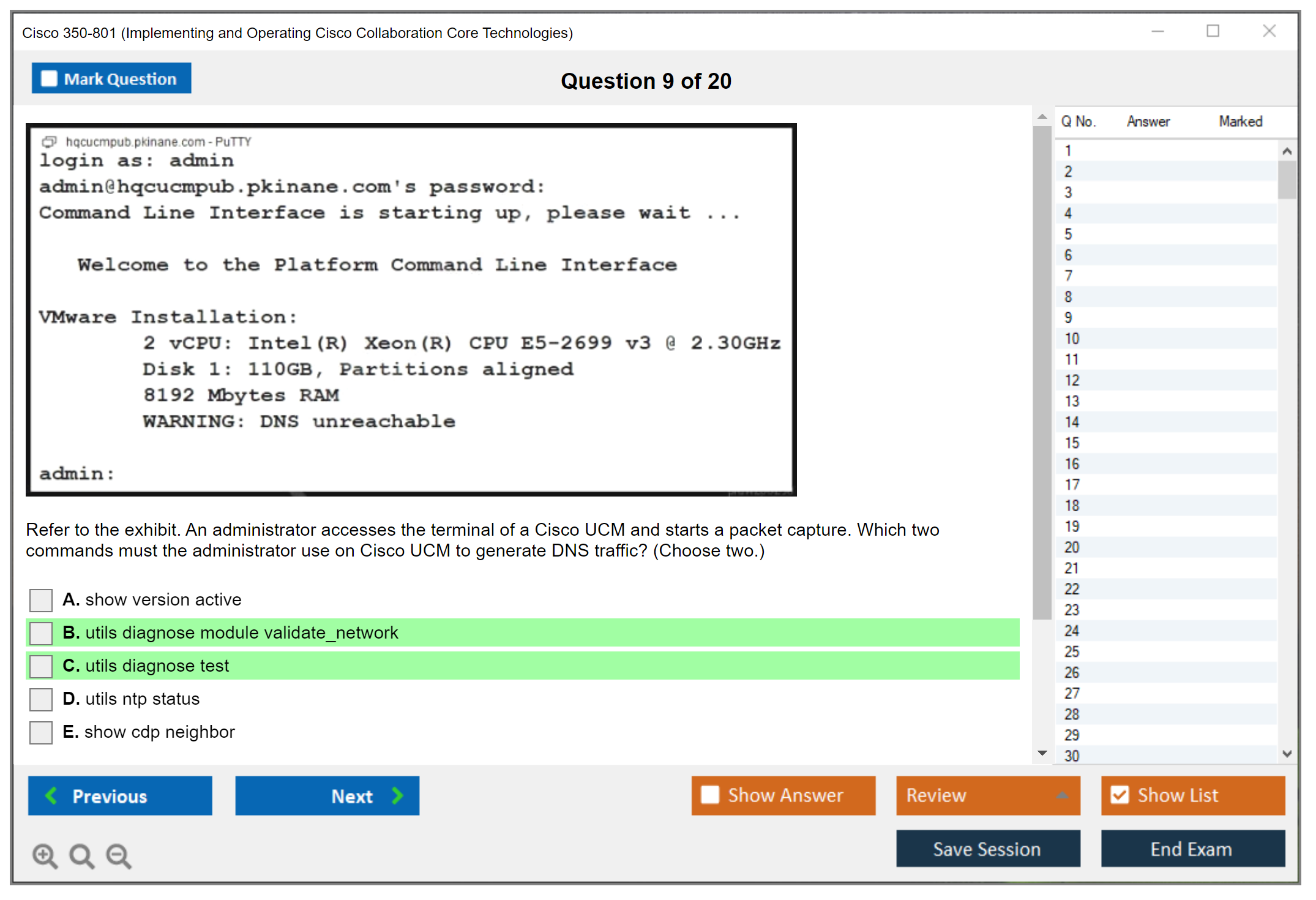
Task: Click the PuTTY terminal icon in exhibit
Action: 49,142
